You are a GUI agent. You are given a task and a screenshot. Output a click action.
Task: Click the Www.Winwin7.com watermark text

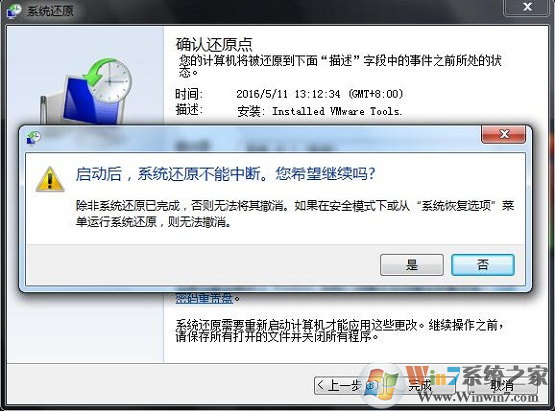(x=477, y=397)
